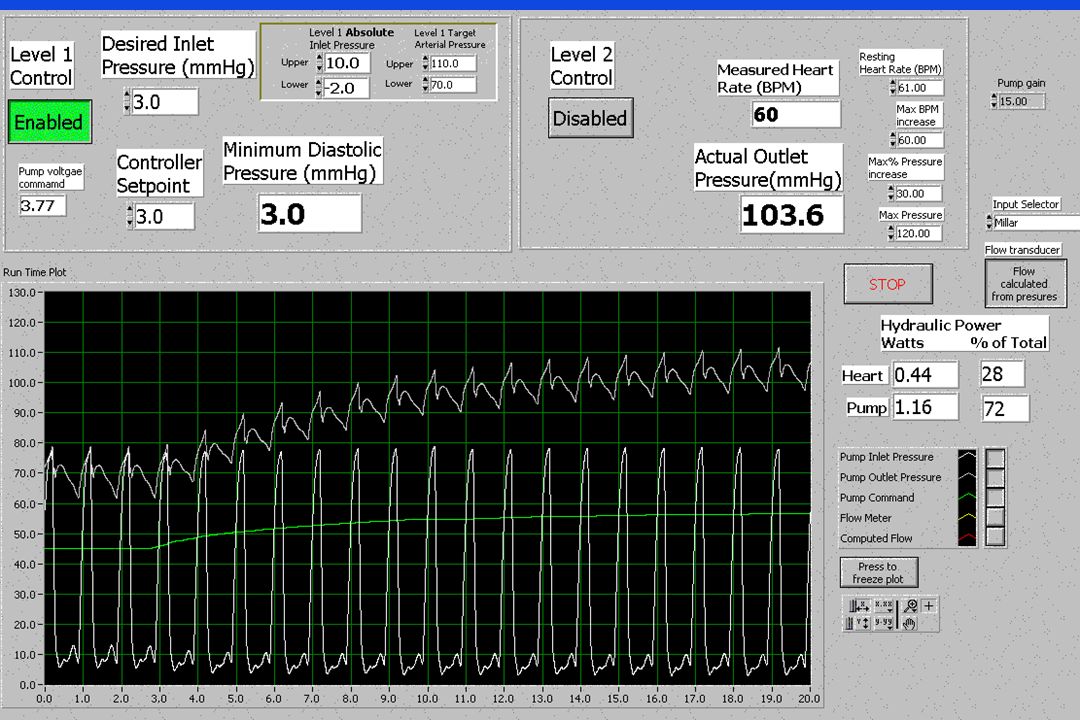Toggle visibility box for Flow Meter

click(x=995, y=517)
